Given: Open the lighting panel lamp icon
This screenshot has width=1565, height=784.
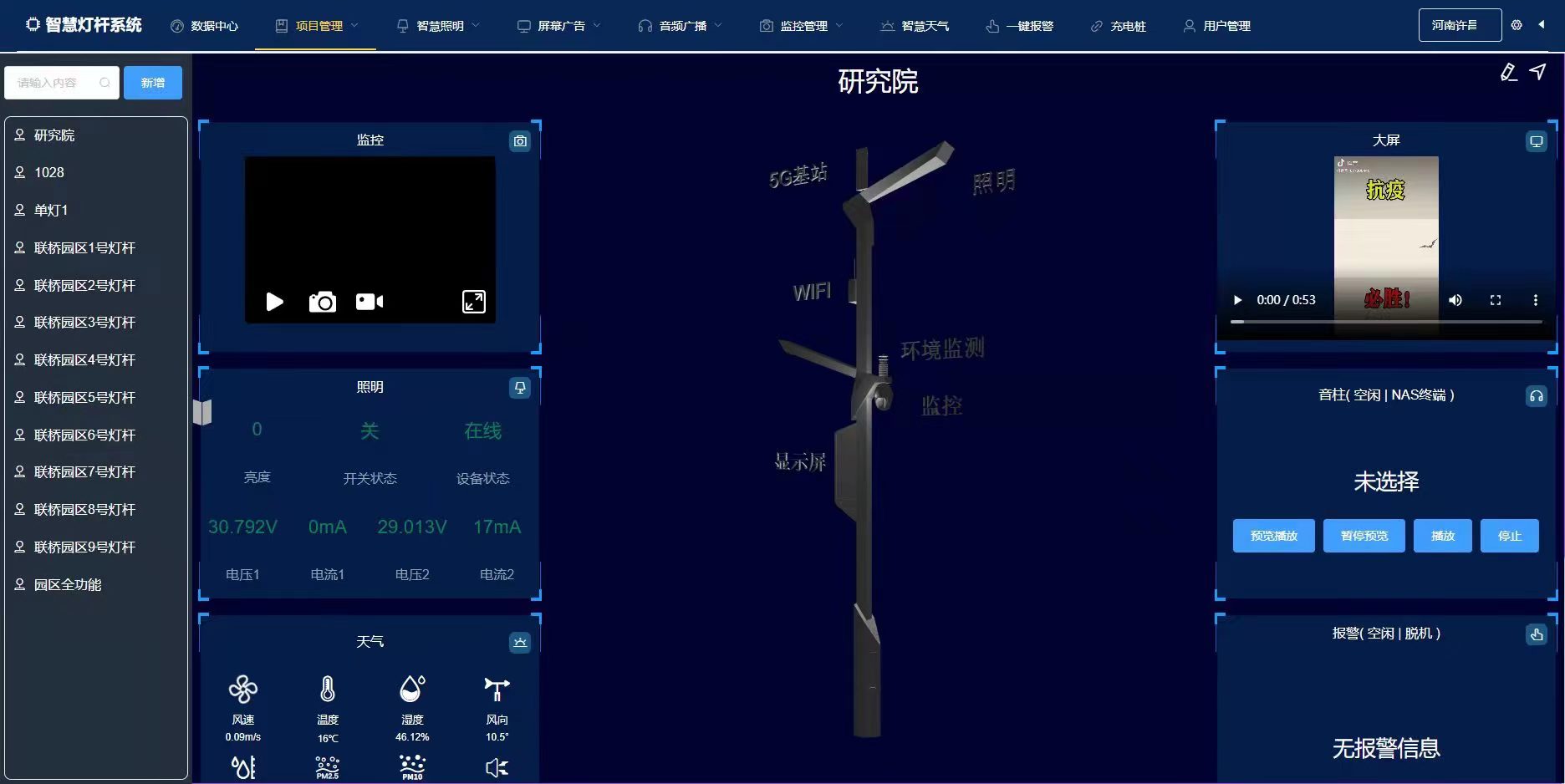Looking at the screenshot, I should pos(519,388).
